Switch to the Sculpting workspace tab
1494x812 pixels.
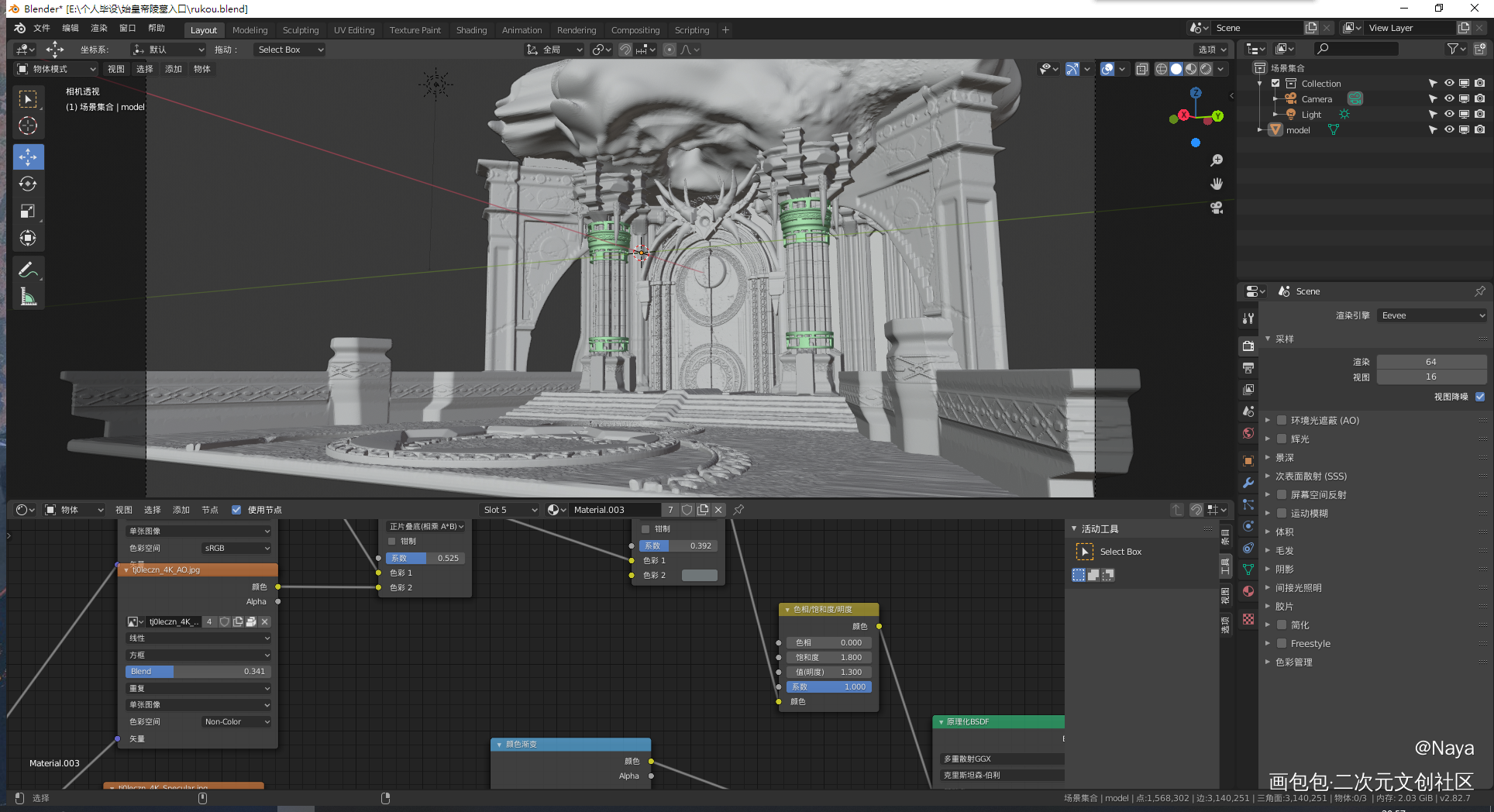[300, 30]
